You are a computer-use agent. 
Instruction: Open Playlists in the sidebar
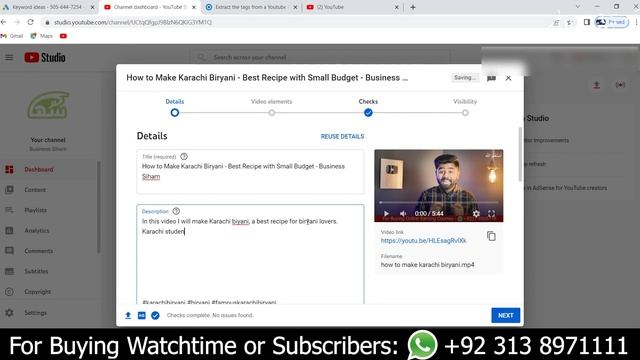point(36,210)
